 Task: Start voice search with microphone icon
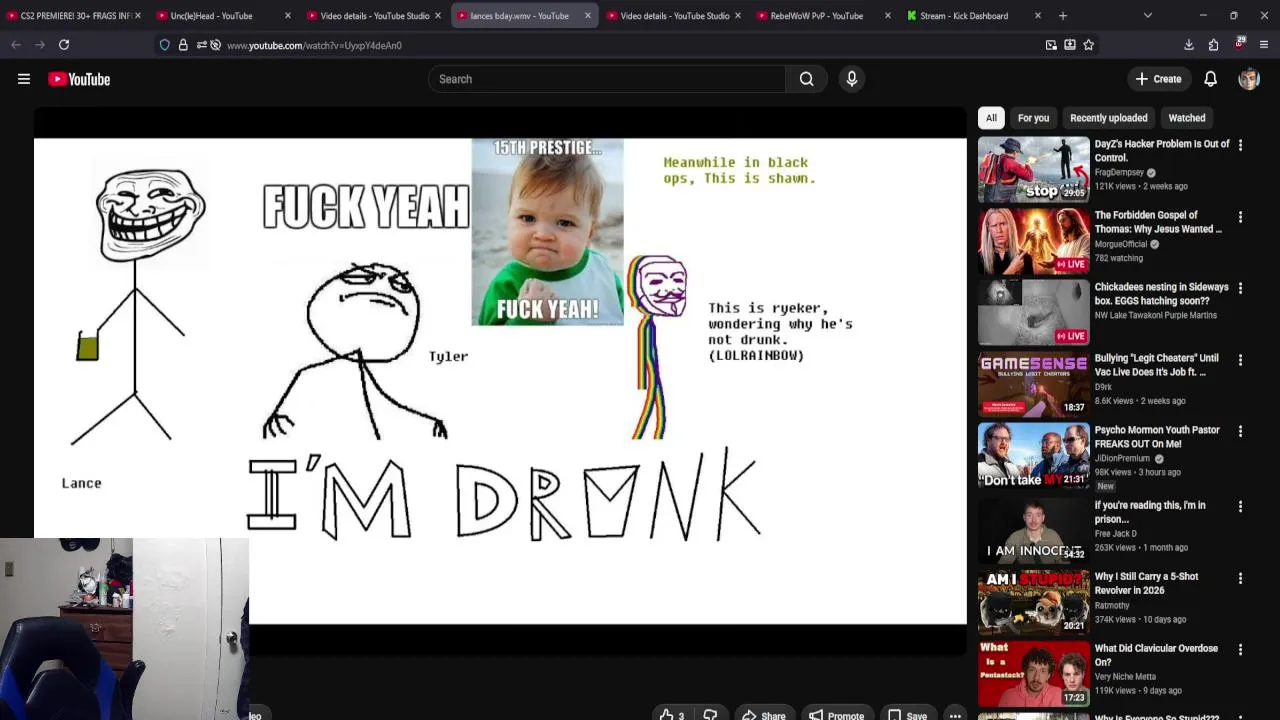(x=852, y=79)
